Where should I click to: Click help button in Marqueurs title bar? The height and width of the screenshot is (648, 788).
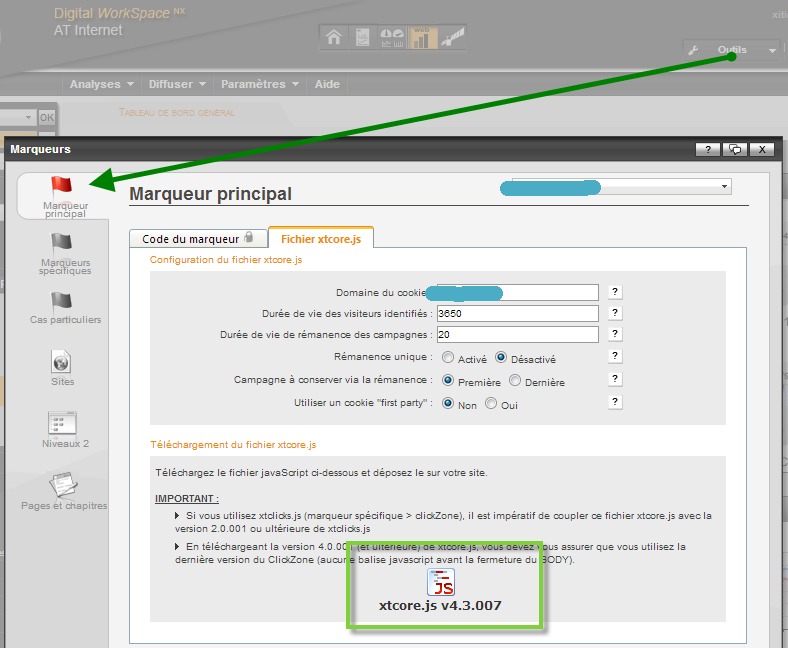point(708,149)
